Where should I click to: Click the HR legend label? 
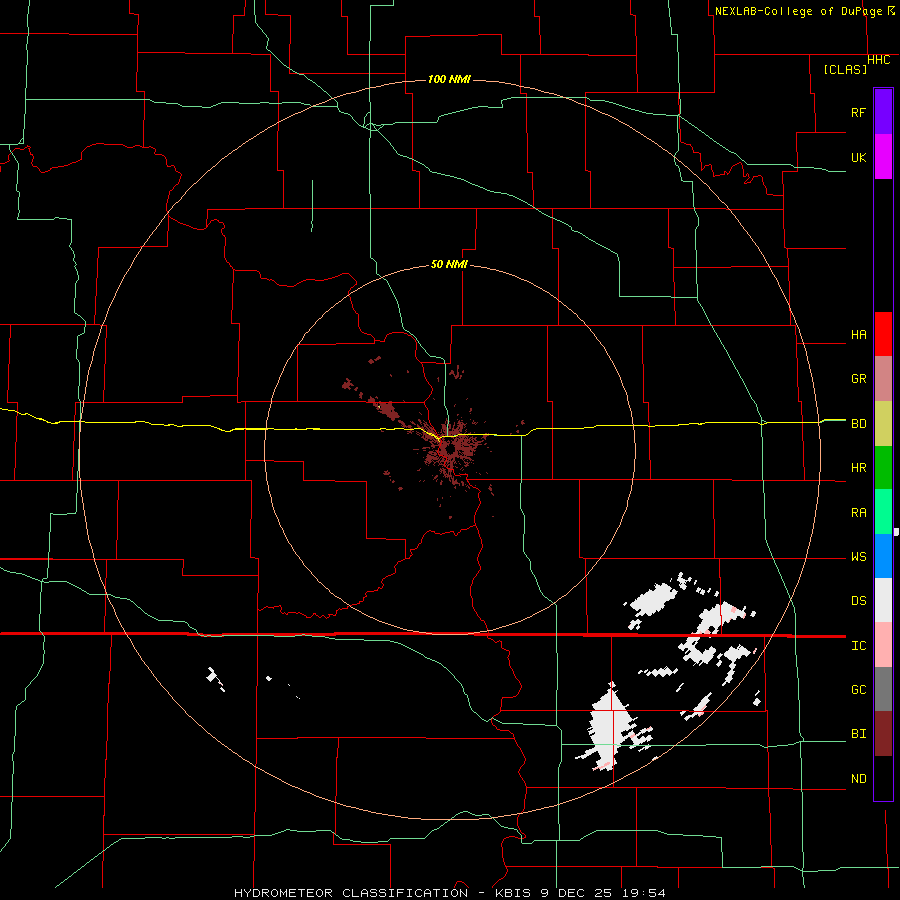[859, 468]
